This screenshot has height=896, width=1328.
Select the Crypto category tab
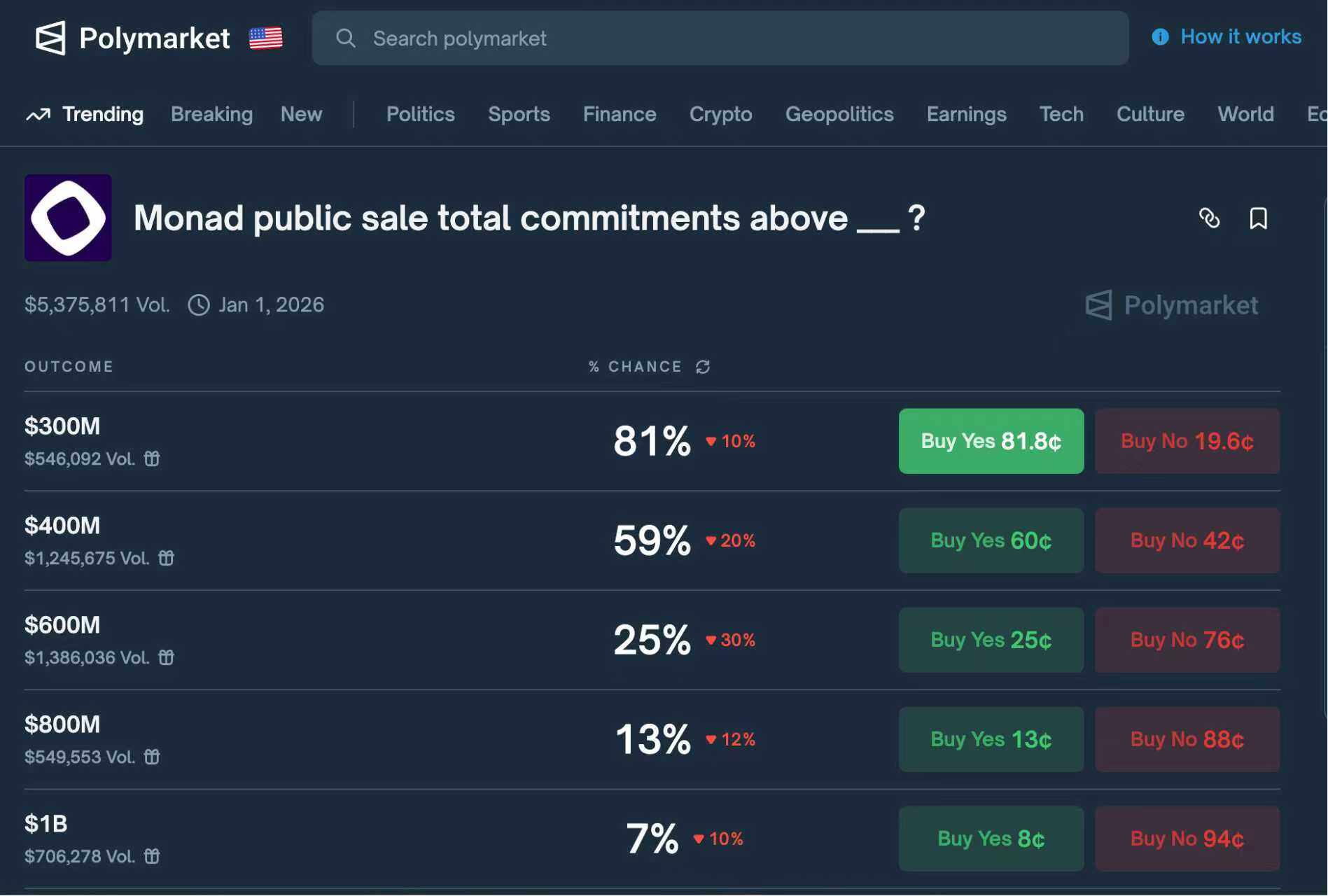pyautogui.click(x=720, y=114)
